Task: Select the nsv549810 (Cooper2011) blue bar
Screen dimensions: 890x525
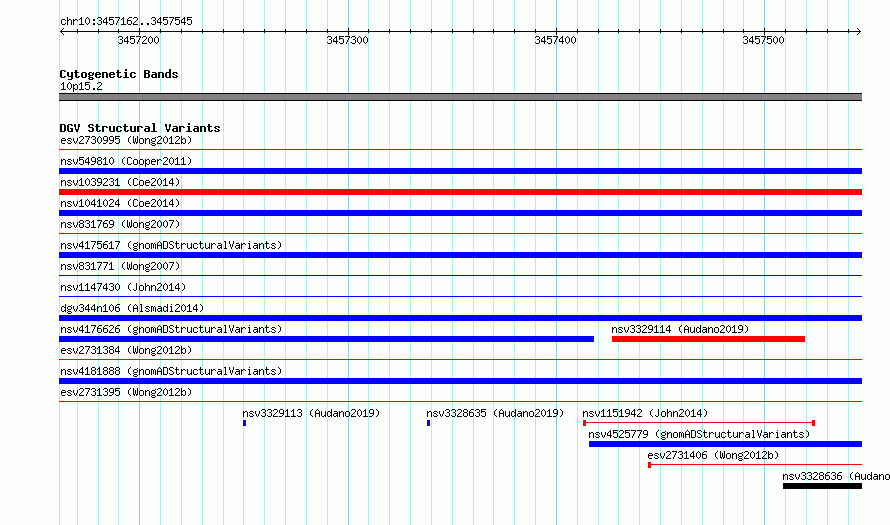Action: [x=460, y=171]
